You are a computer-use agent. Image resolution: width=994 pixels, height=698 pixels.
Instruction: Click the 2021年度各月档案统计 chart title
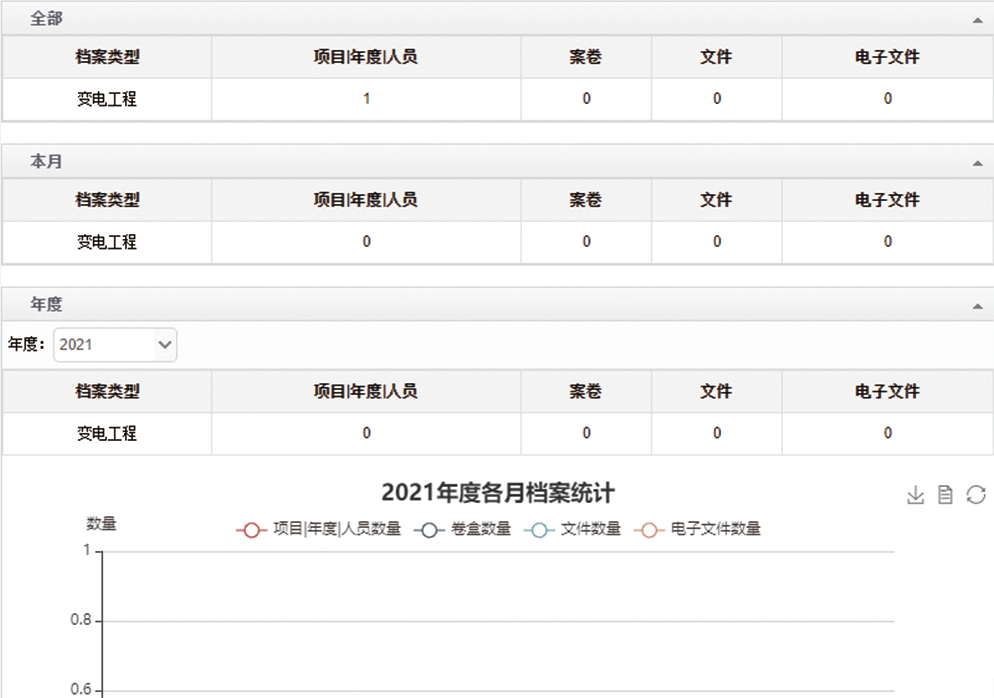click(497, 492)
